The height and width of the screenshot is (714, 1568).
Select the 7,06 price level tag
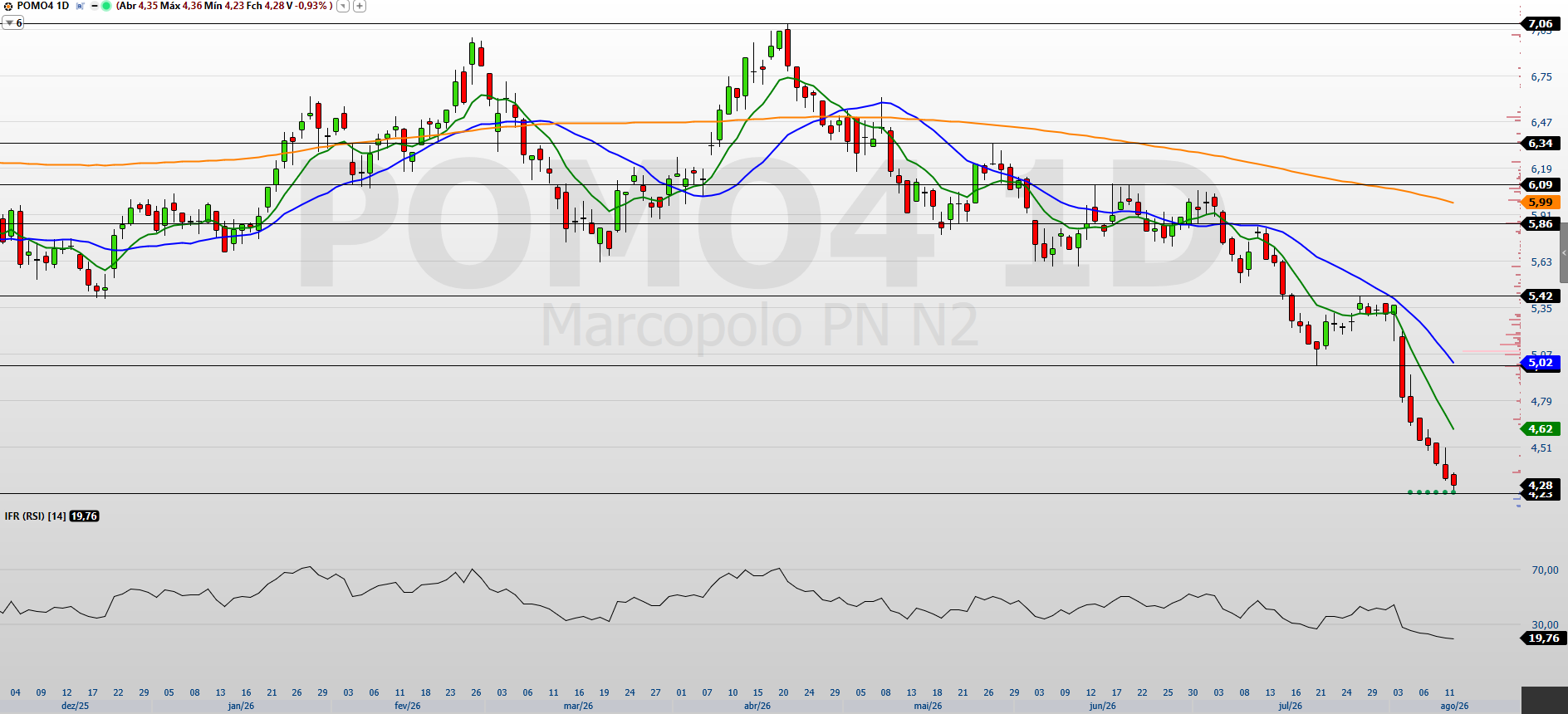tap(1541, 24)
